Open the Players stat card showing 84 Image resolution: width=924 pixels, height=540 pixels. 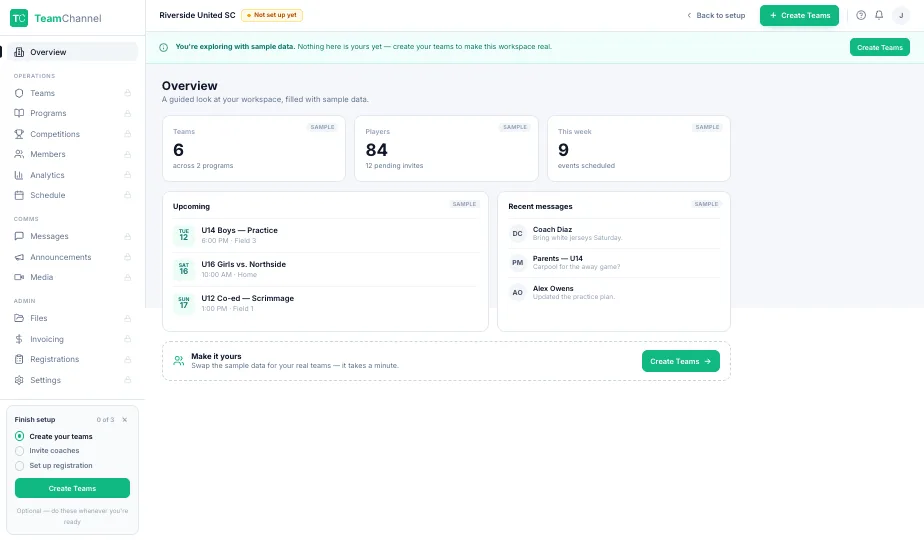tap(446, 149)
